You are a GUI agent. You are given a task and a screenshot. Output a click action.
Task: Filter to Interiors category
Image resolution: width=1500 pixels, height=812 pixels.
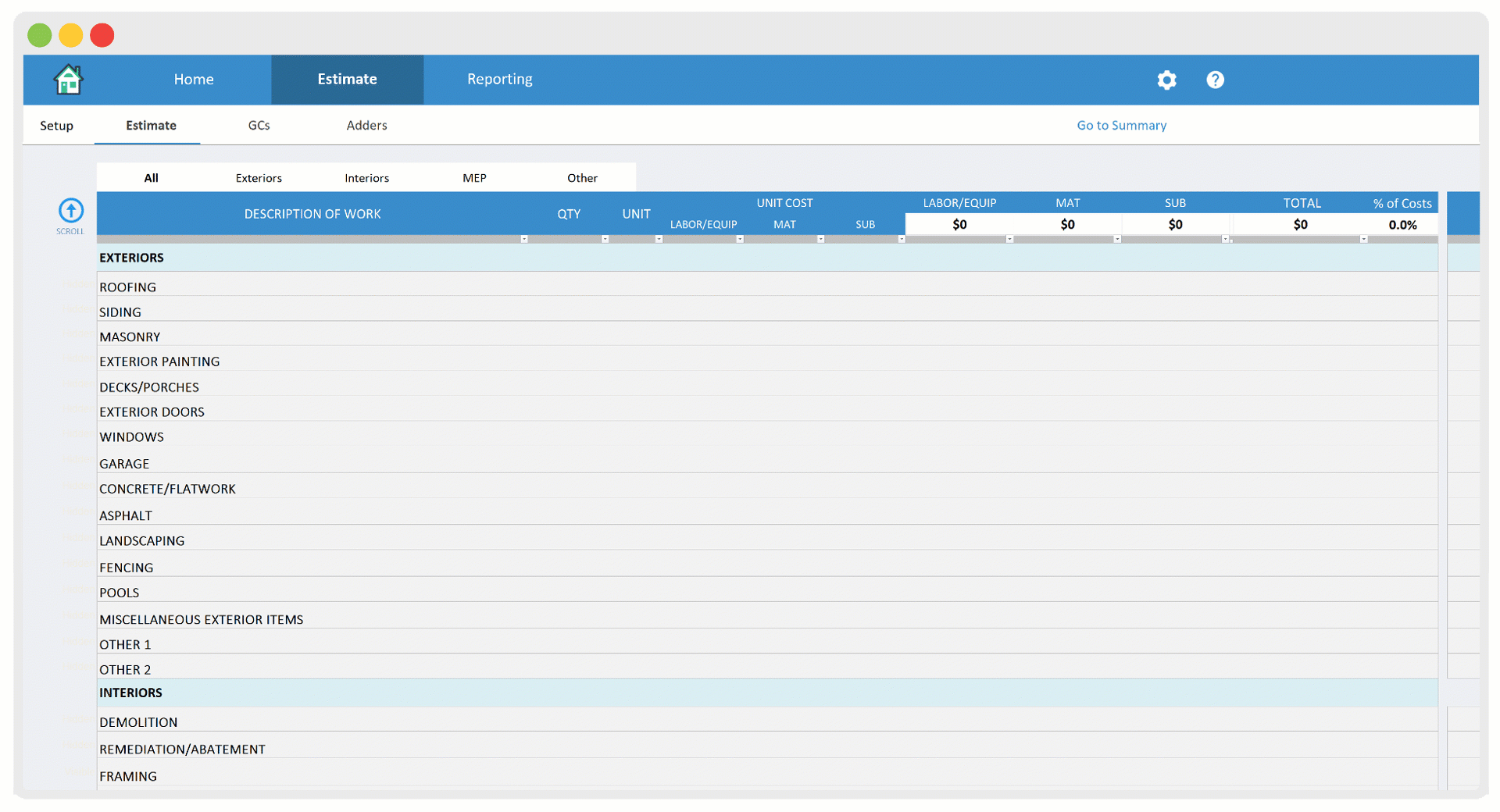(x=366, y=178)
